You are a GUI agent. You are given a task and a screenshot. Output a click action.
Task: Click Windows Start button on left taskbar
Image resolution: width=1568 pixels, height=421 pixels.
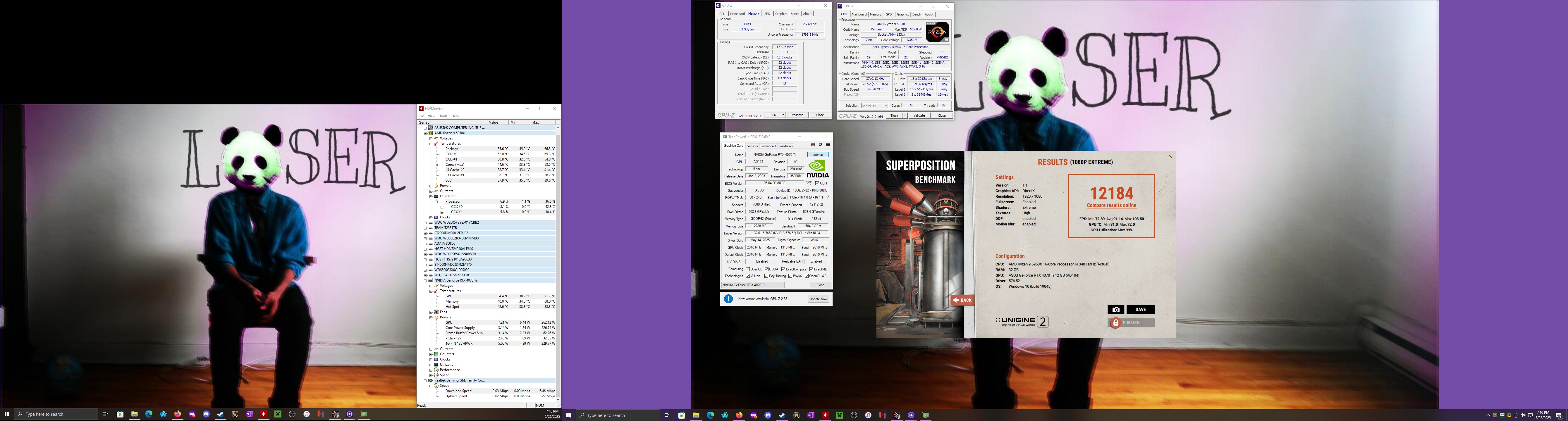tap(7, 414)
